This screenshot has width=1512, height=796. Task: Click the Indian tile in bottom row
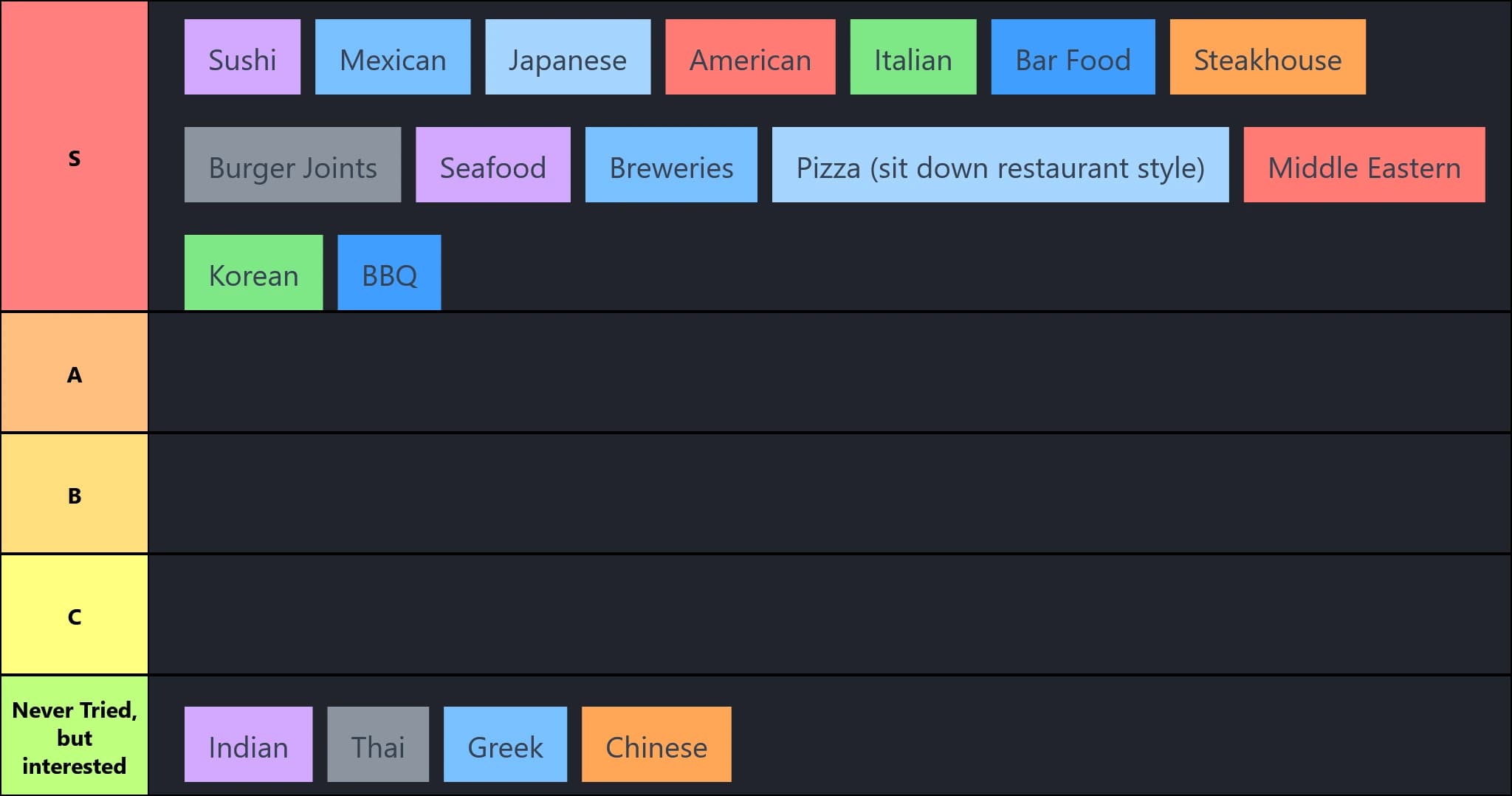[x=248, y=744]
